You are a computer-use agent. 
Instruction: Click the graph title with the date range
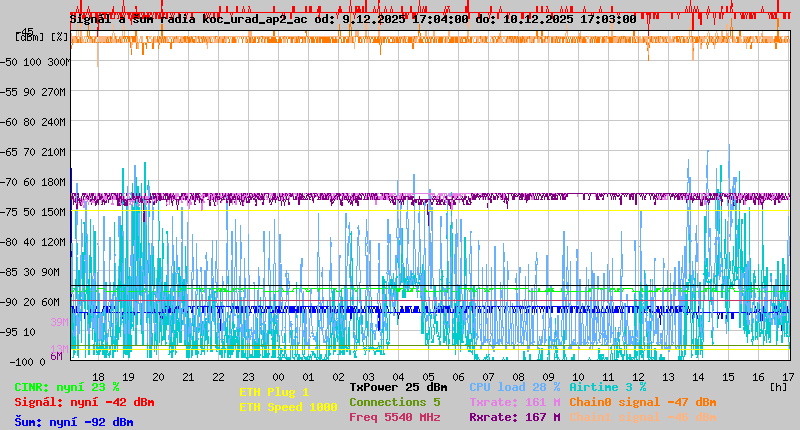pyautogui.click(x=353, y=18)
